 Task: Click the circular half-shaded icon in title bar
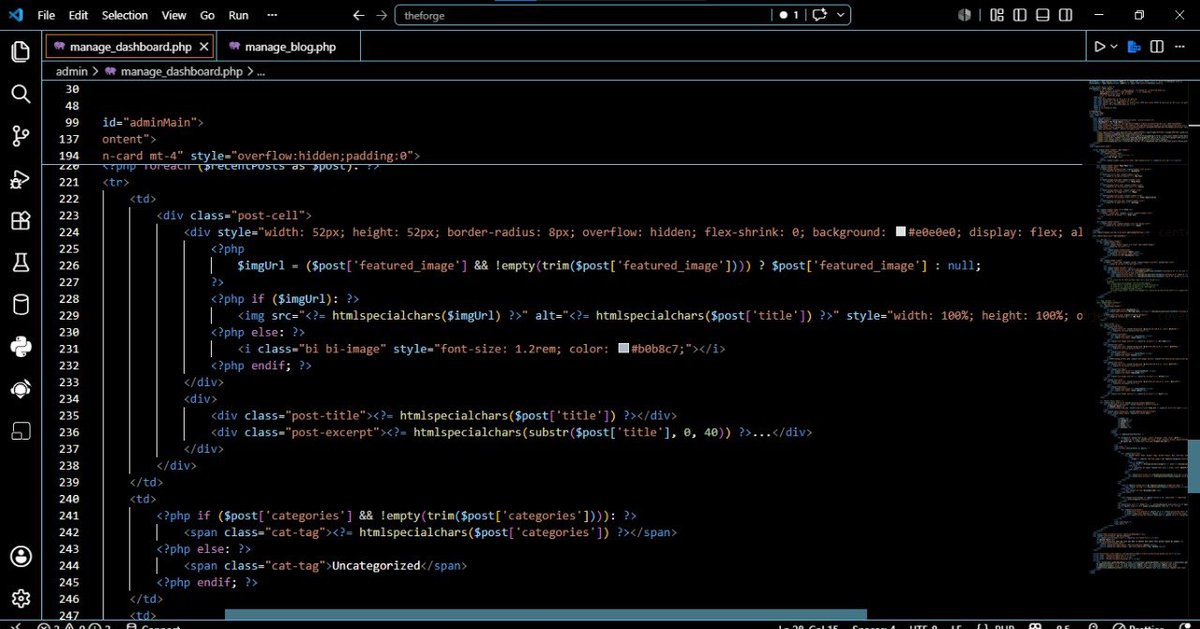pos(964,15)
